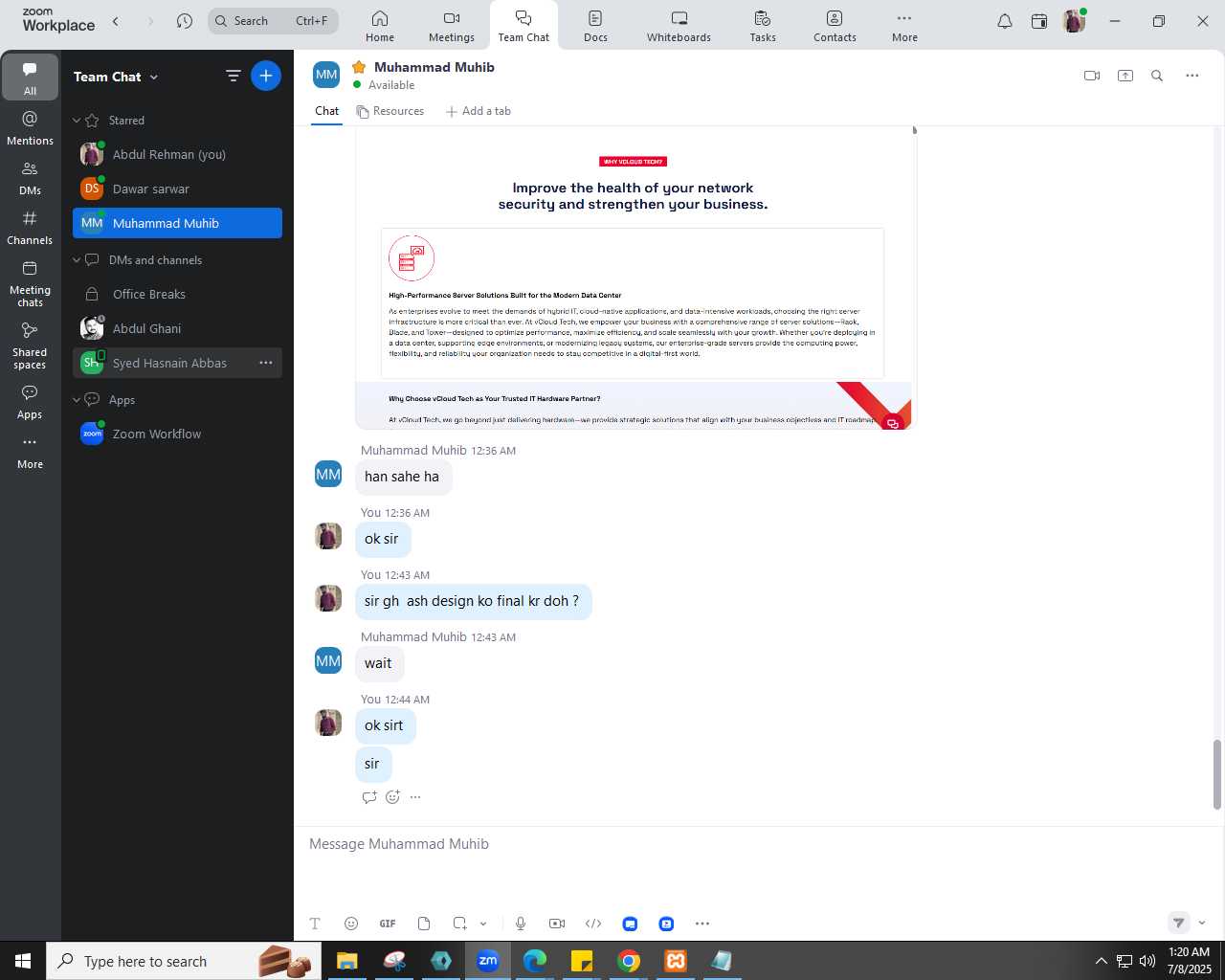Screen dimensions: 1225x980
Task: Open the All chats sidebar item
Action: pos(30,78)
